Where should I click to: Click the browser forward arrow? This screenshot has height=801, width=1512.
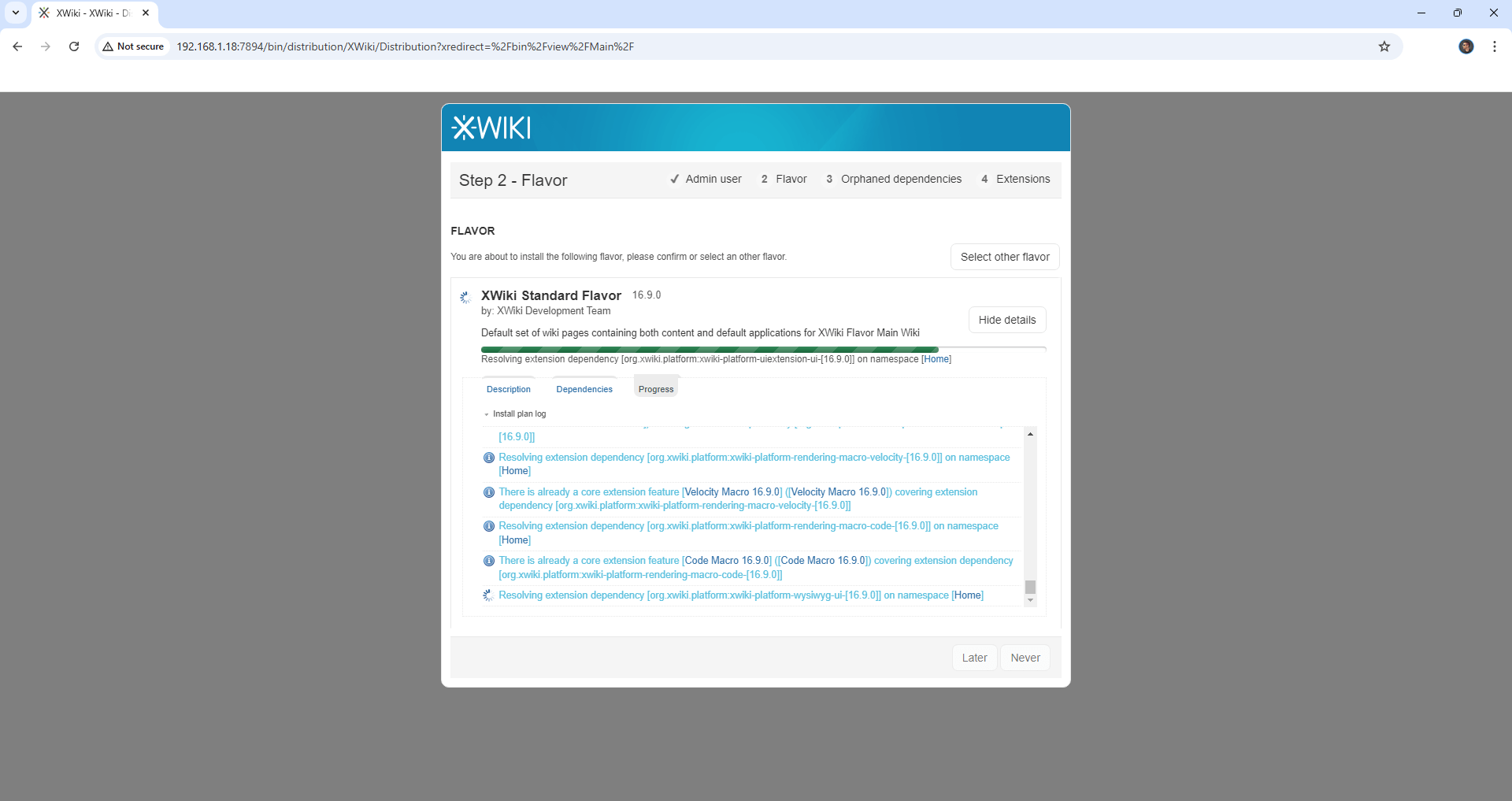tap(46, 46)
